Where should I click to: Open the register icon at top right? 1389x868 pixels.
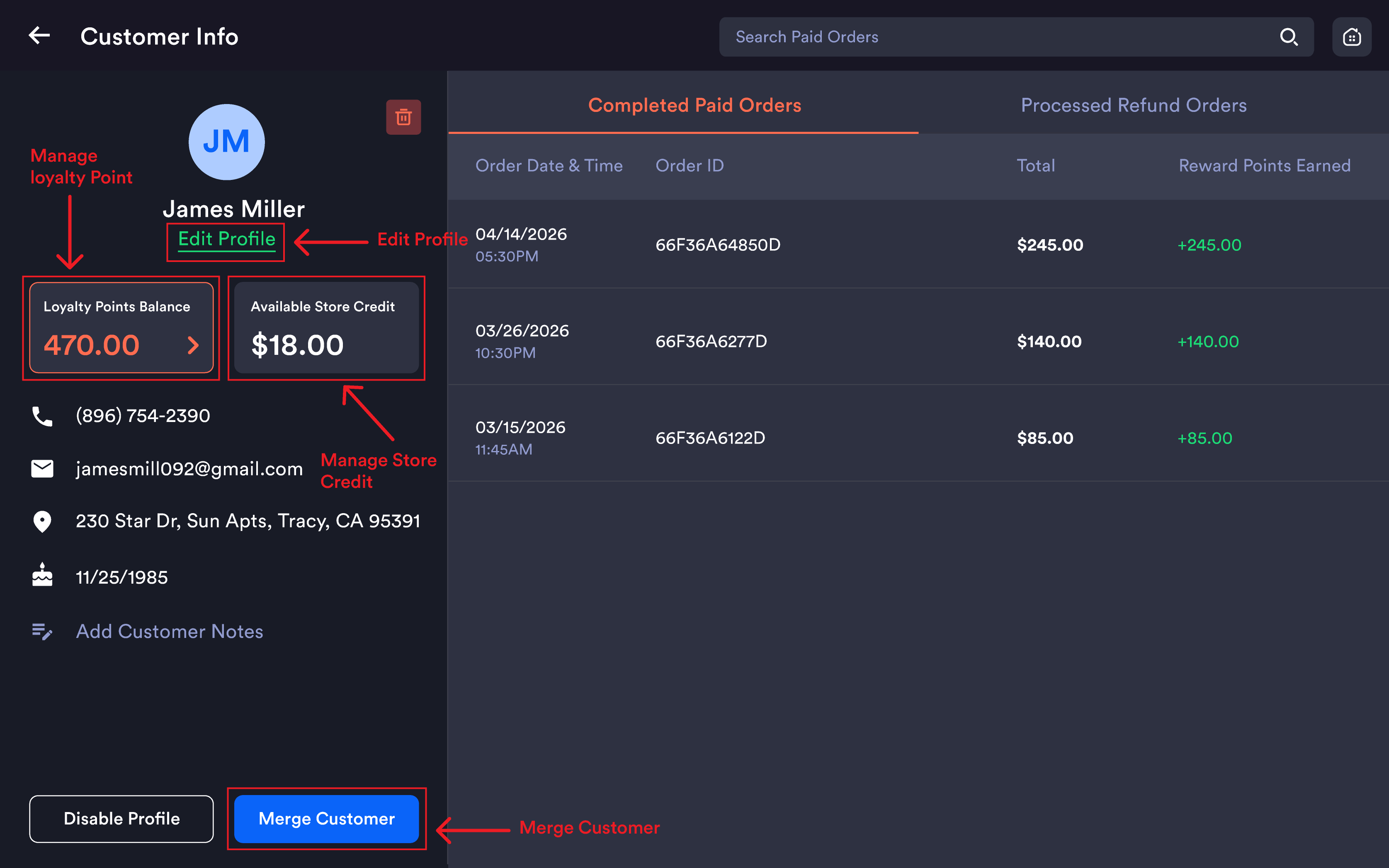click(x=1352, y=37)
